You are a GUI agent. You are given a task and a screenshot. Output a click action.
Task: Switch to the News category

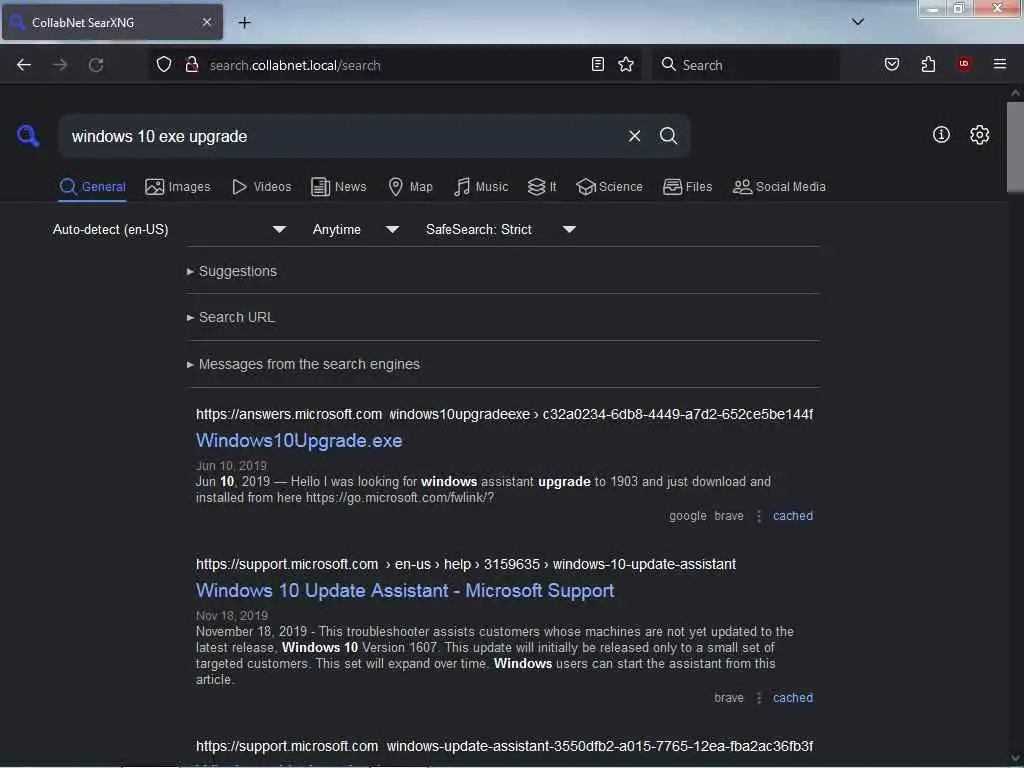pyautogui.click(x=338, y=187)
